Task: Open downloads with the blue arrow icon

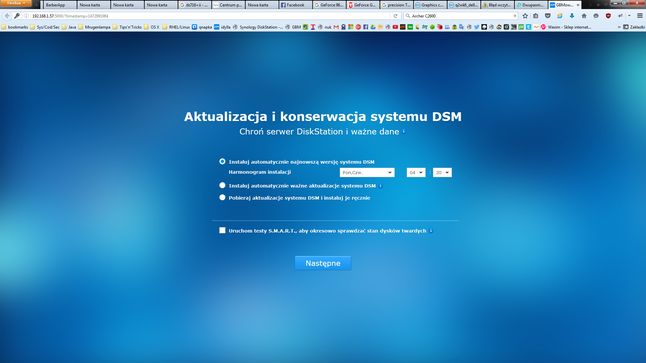Action: pyautogui.click(x=572, y=16)
